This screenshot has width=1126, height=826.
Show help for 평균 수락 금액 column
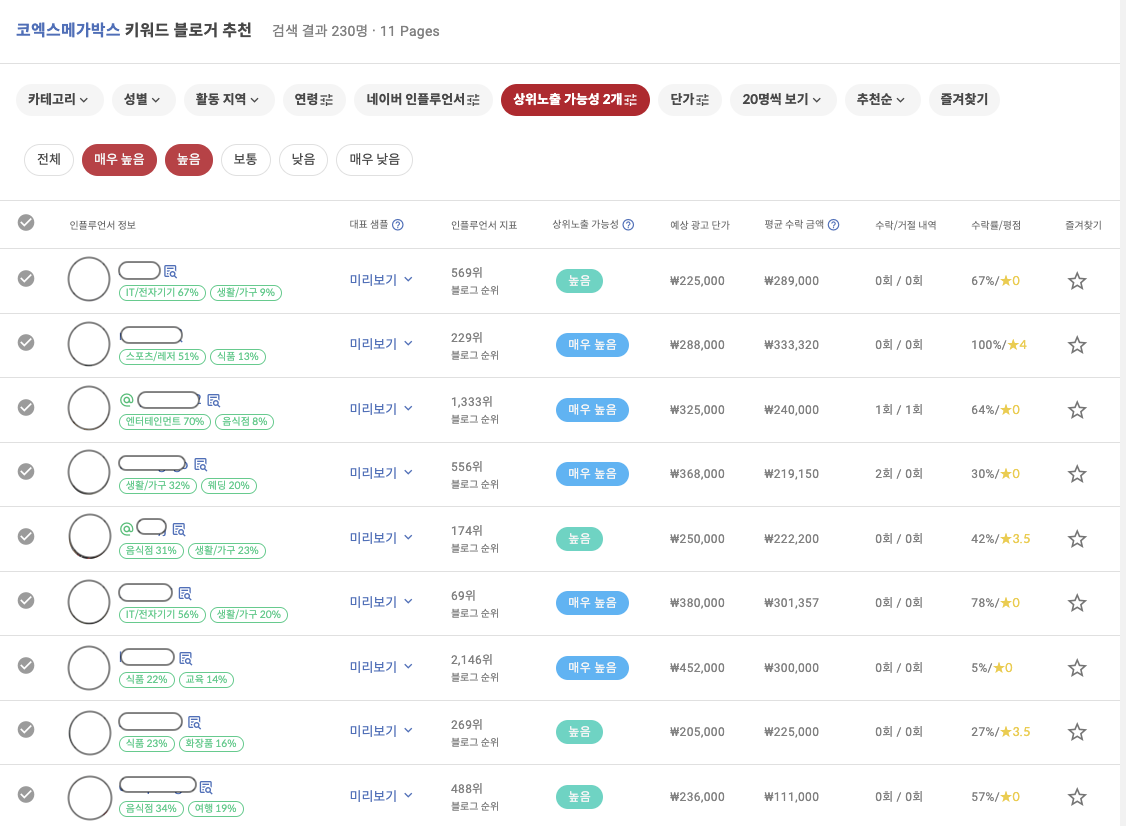point(834,225)
